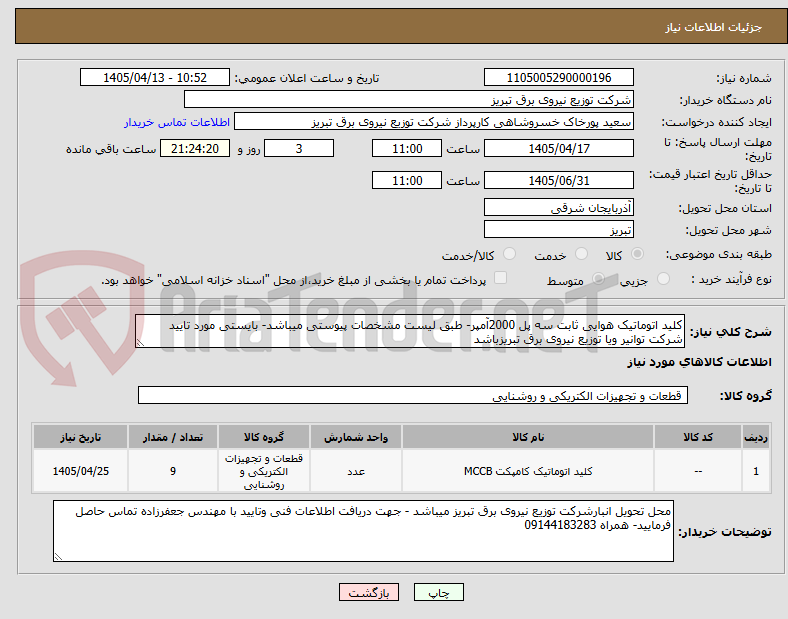Click the بازگشت back button
Screen dimensions: 788x619
click(369, 592)
